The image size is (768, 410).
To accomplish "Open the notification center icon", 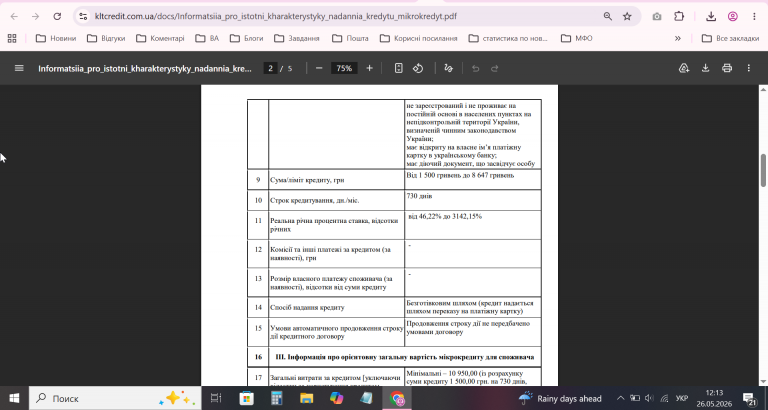I will pyautogui.click(x=749, y=398).
